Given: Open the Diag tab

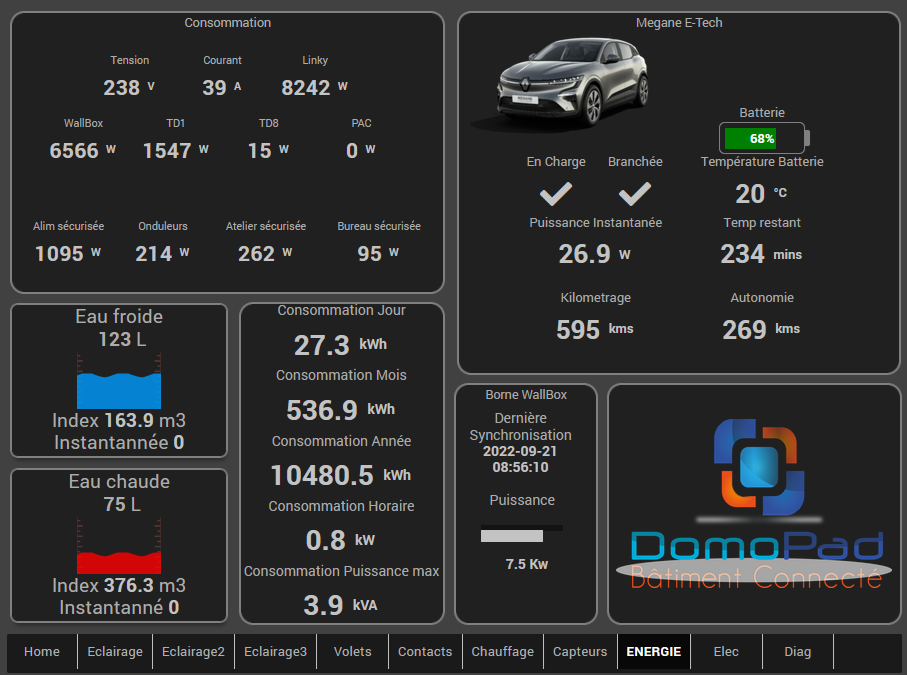Looking at the screenshot, I should coord(798,651).
